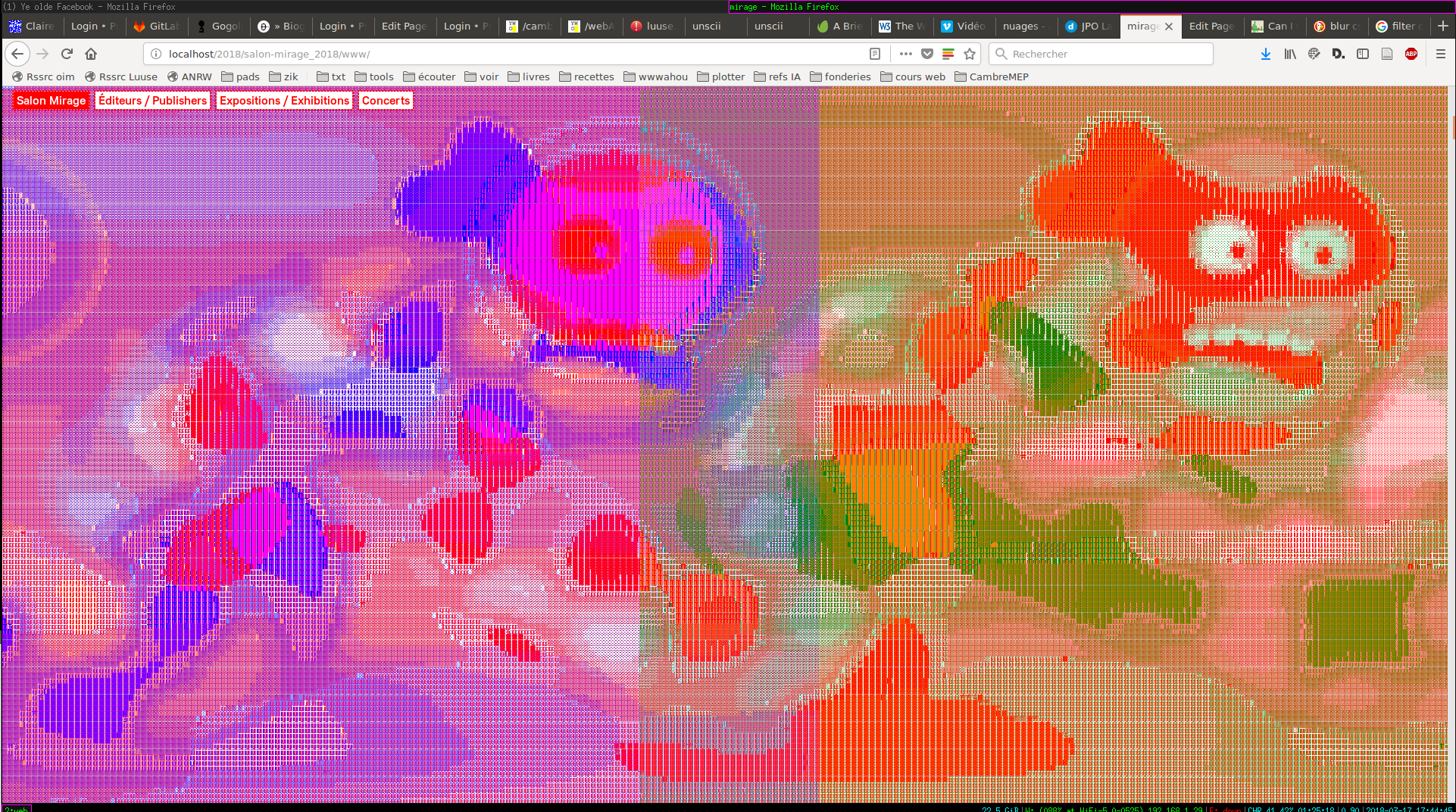The height and width of the screenshot is (812, 1456).
Task: Go back to the previous page
Action: click(17, 54)
